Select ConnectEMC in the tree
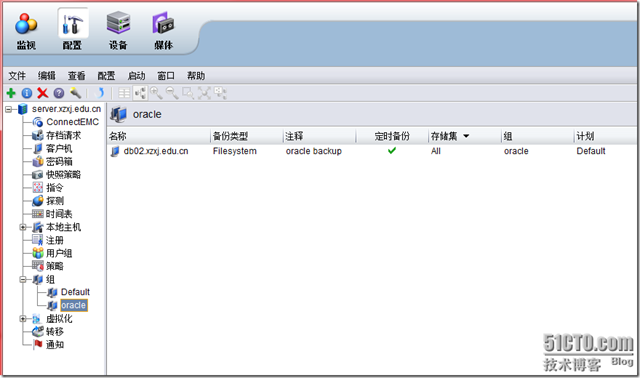This screenshot has height=378, width=640. pyautogui.click(x=72, y=122)
